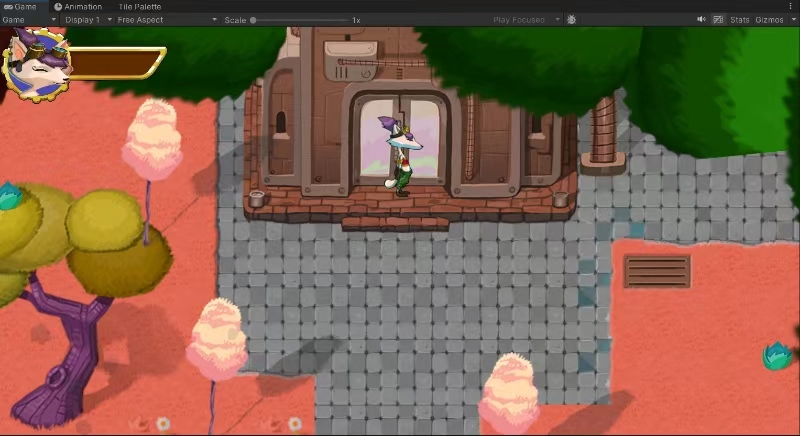Image resolution: width=800 pixels, height=436 pixels.
Task: Click the brown health bar
Action: 116,63
